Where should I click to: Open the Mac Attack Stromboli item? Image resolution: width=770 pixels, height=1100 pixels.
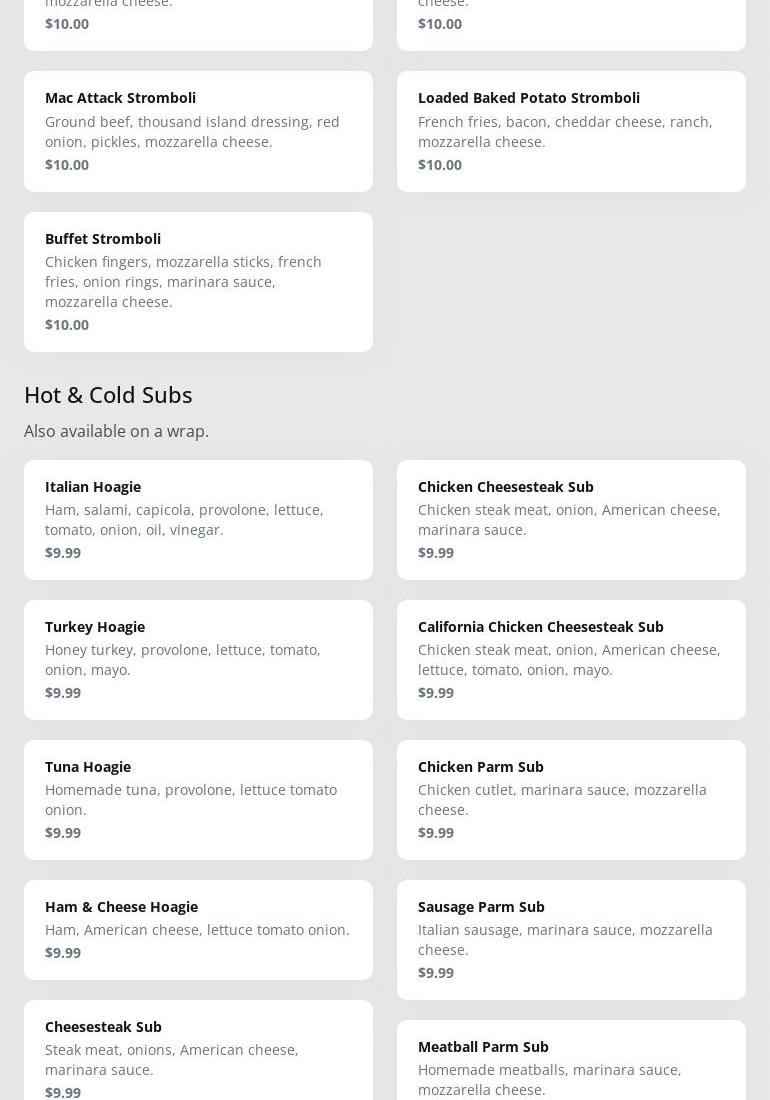pos(198,131)
